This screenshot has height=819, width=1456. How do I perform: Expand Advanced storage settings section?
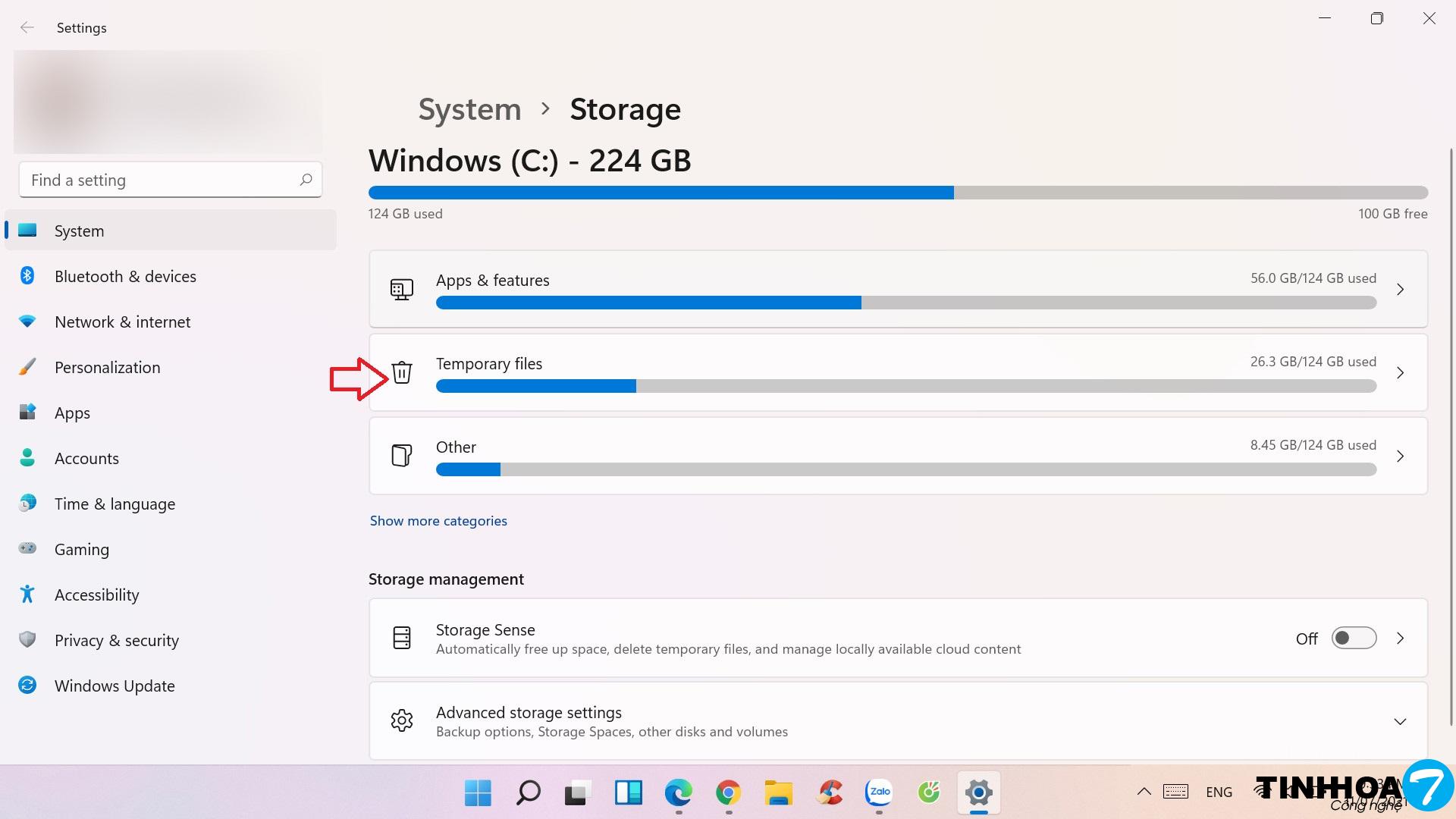tap(1400, 721)
